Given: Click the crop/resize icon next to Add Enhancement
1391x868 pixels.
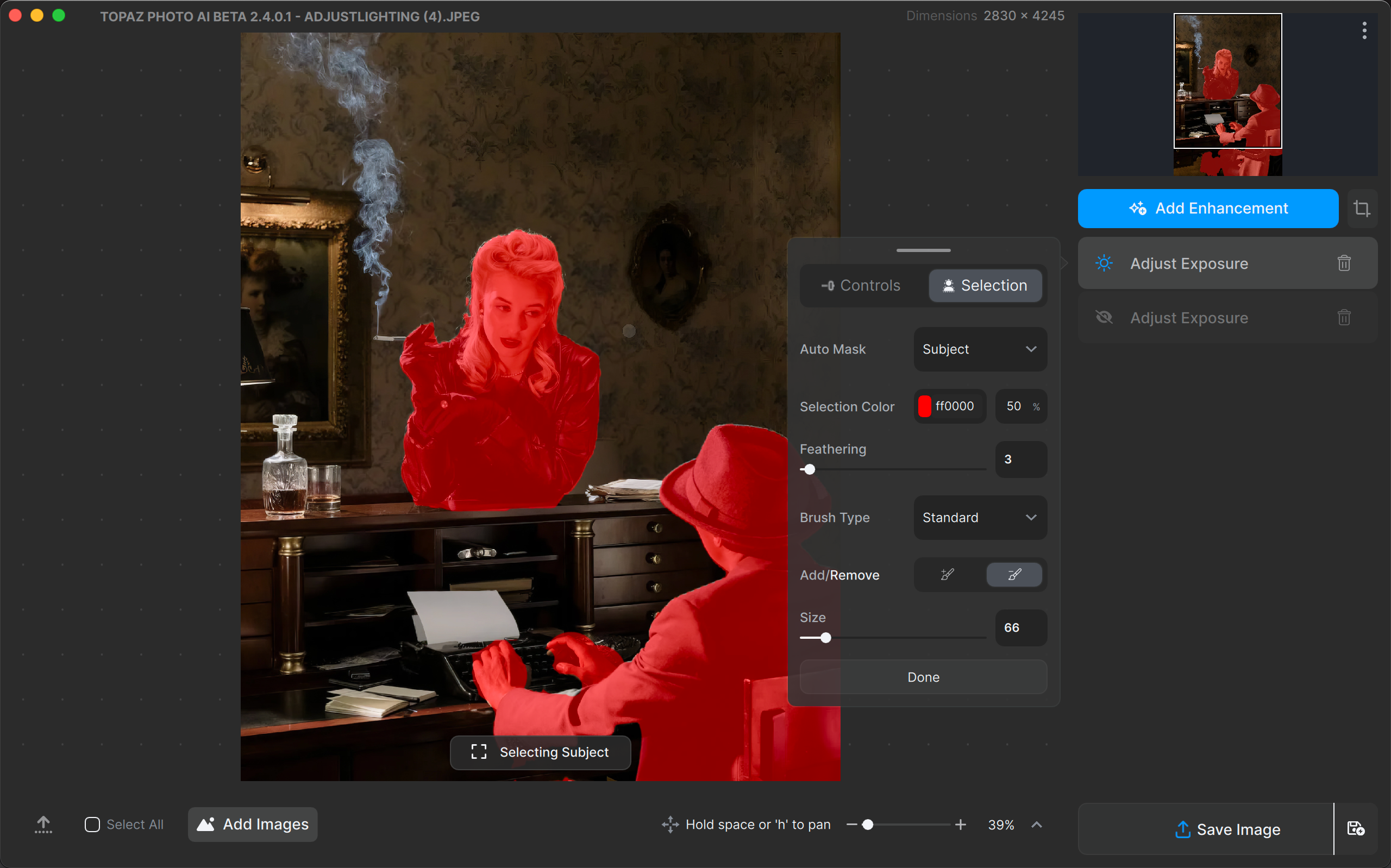Looking at the screenshot, I should (1362, 208).
